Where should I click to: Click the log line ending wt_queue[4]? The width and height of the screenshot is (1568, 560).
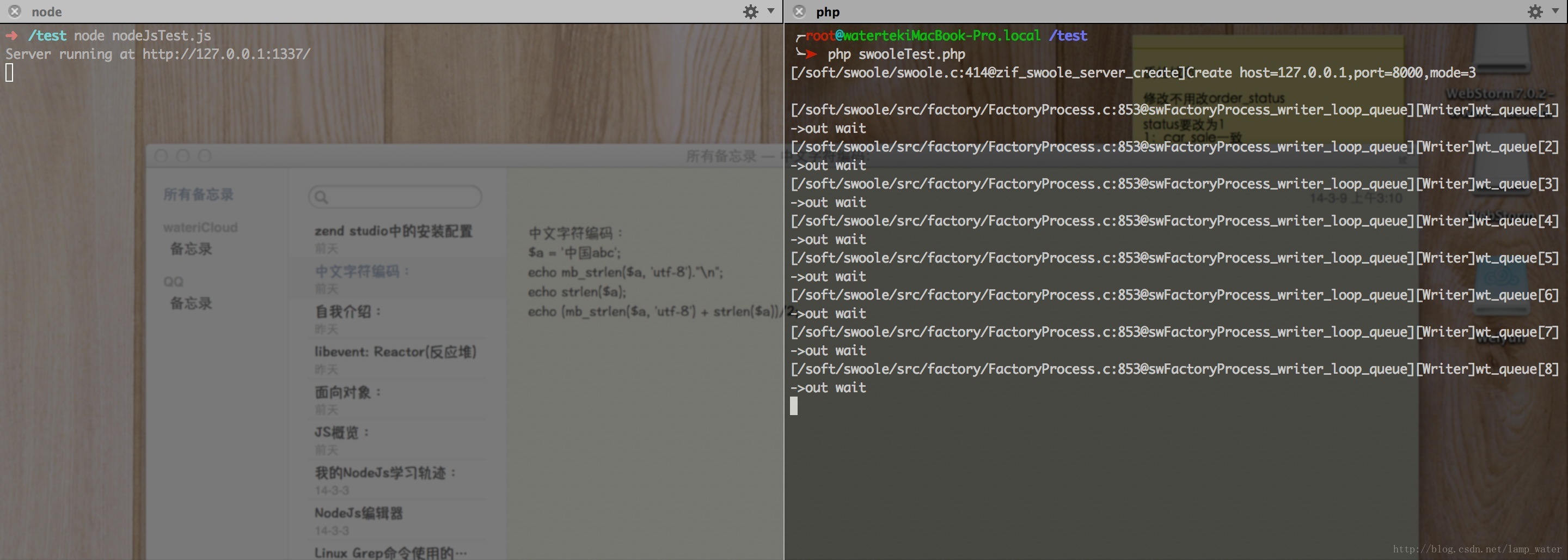1175,221
